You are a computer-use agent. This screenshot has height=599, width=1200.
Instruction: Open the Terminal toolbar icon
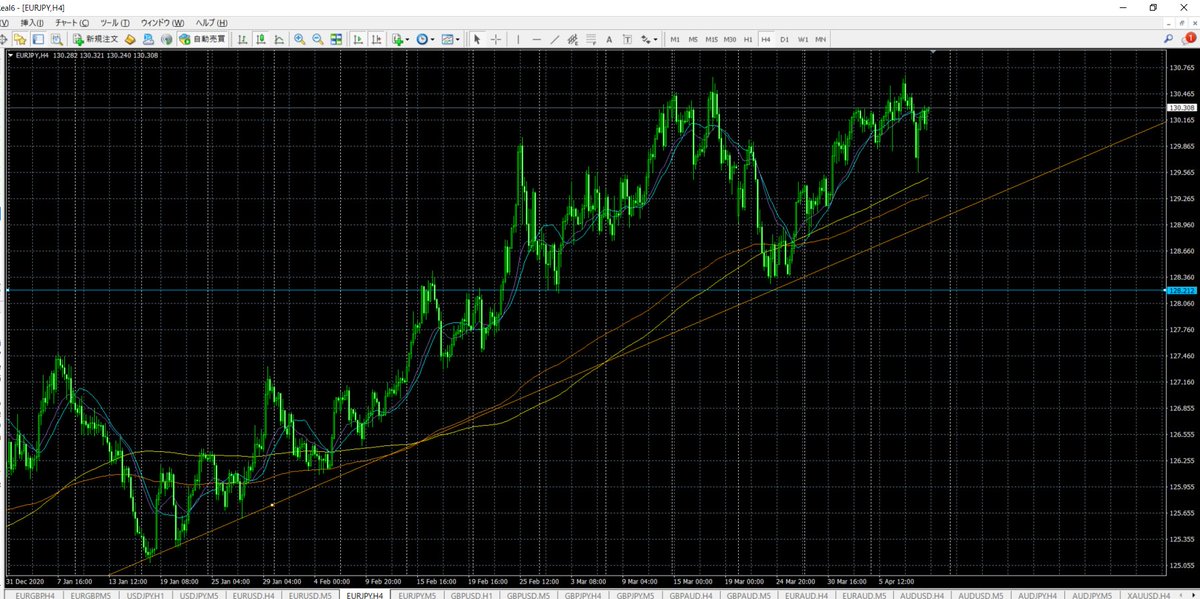(38, 39)
